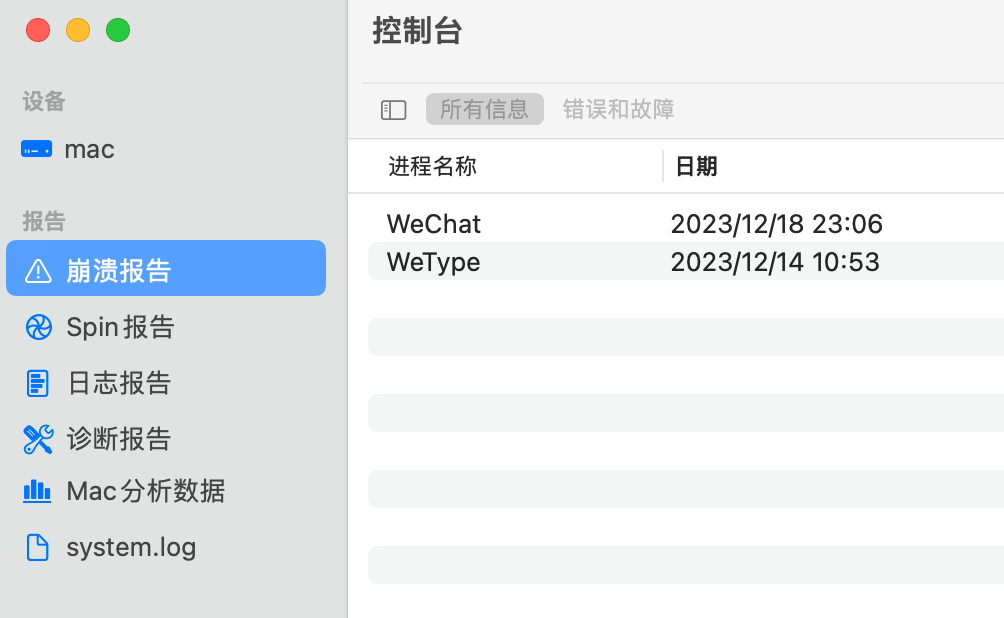Open Spin报告 in the sidebar
1004x618 pixels.
pyautogui.click(x=120, y=327)
